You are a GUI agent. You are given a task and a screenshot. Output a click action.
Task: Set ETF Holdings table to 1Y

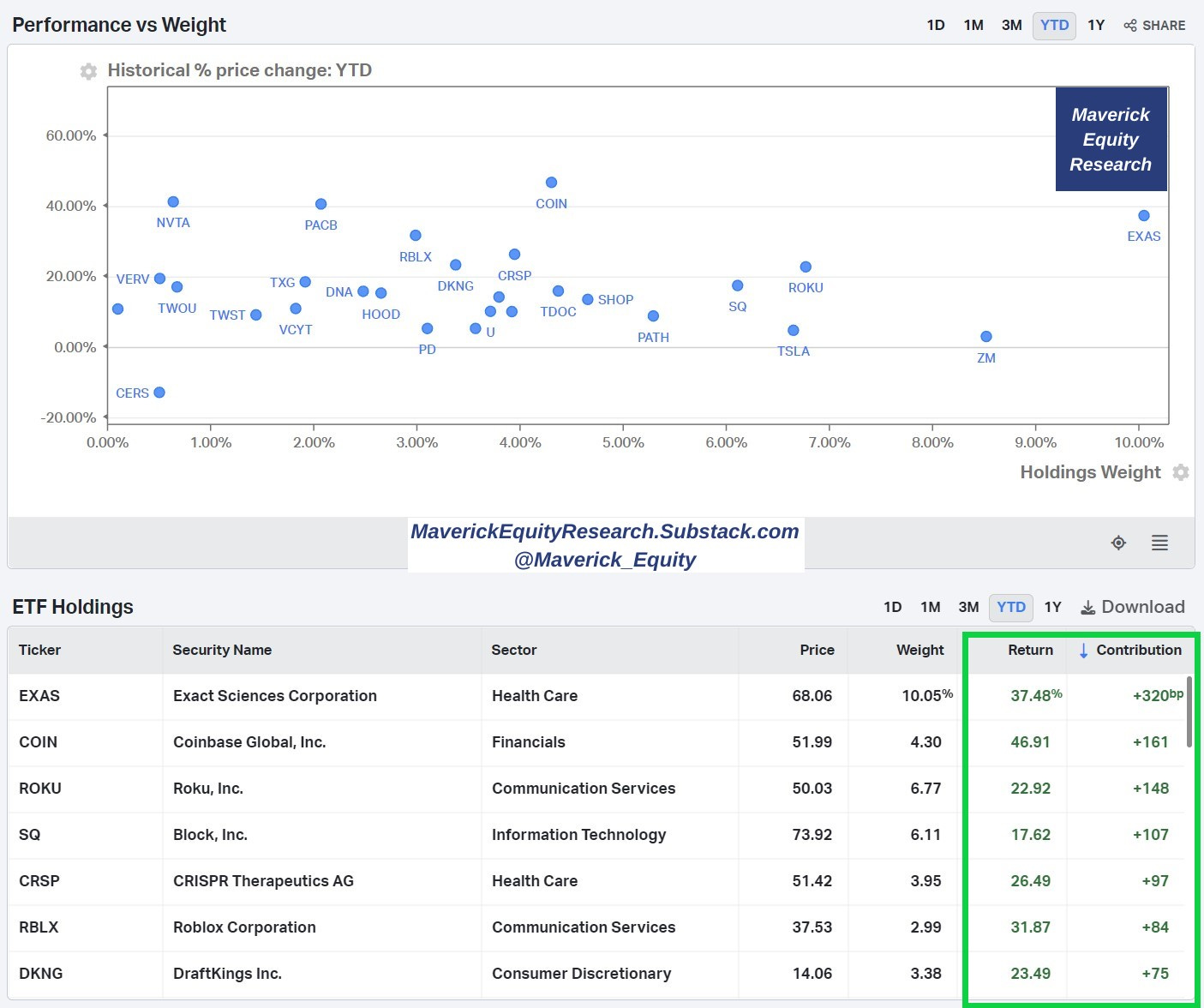pyautogui.click(x=1053, y=607)
